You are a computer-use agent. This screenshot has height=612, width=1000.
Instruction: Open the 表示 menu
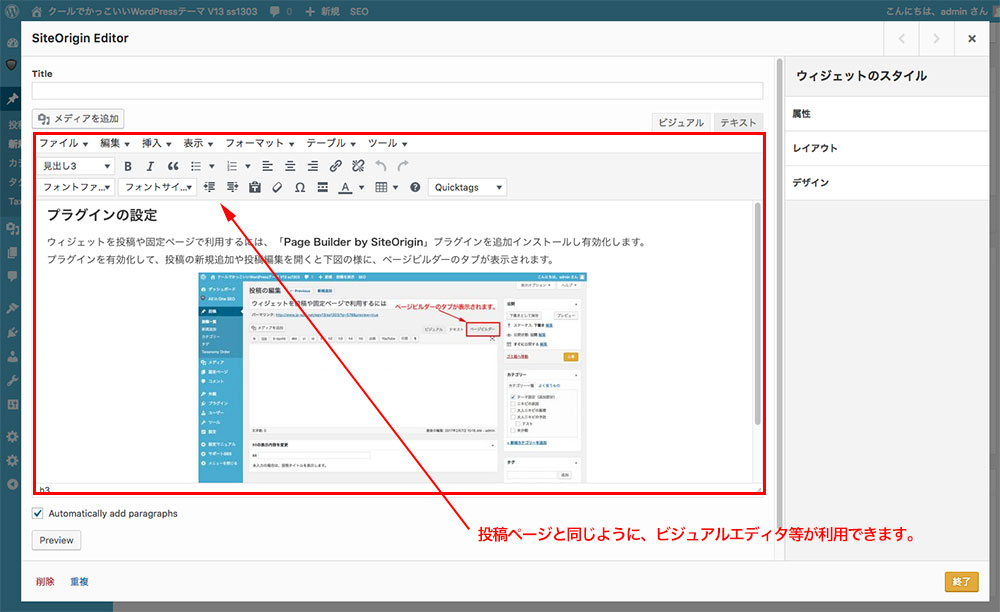pyautogui.click(x=198, y=143)
